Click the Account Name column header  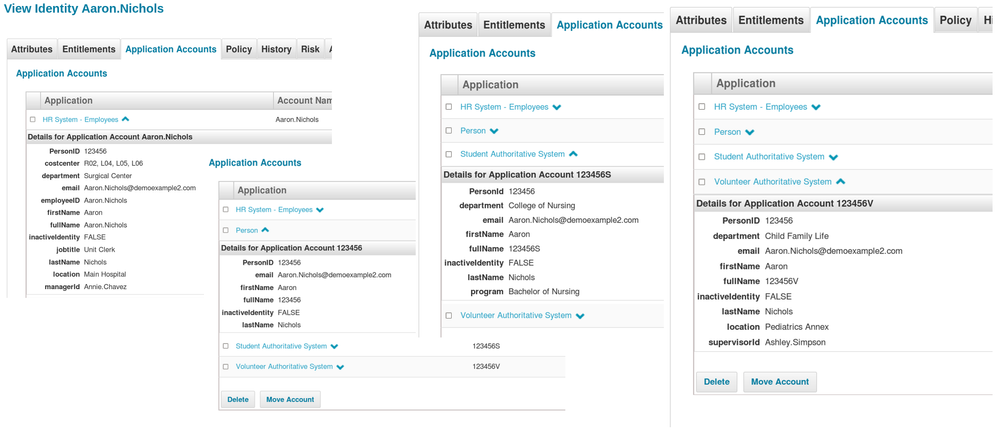coord(302,100)
